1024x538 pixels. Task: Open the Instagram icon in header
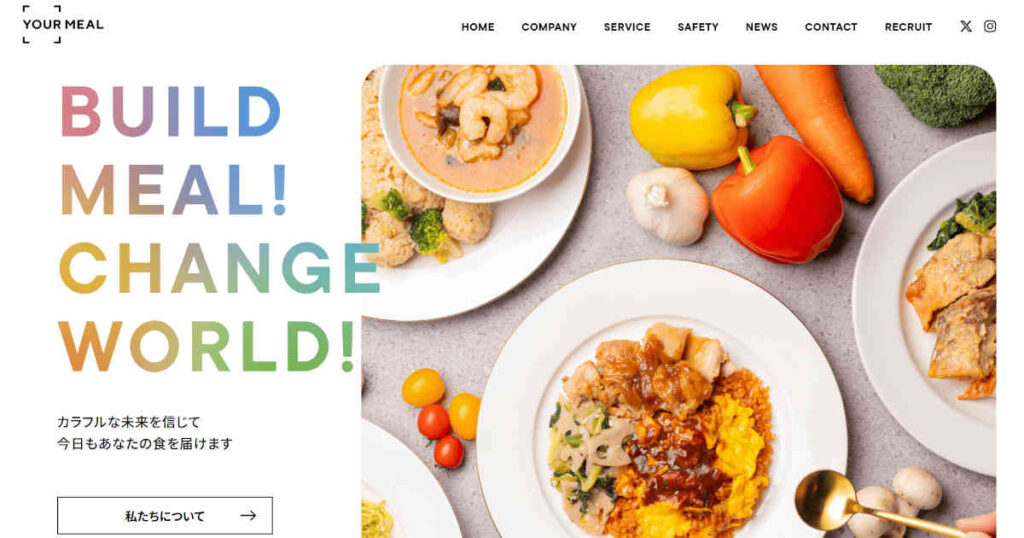point(990,26)
